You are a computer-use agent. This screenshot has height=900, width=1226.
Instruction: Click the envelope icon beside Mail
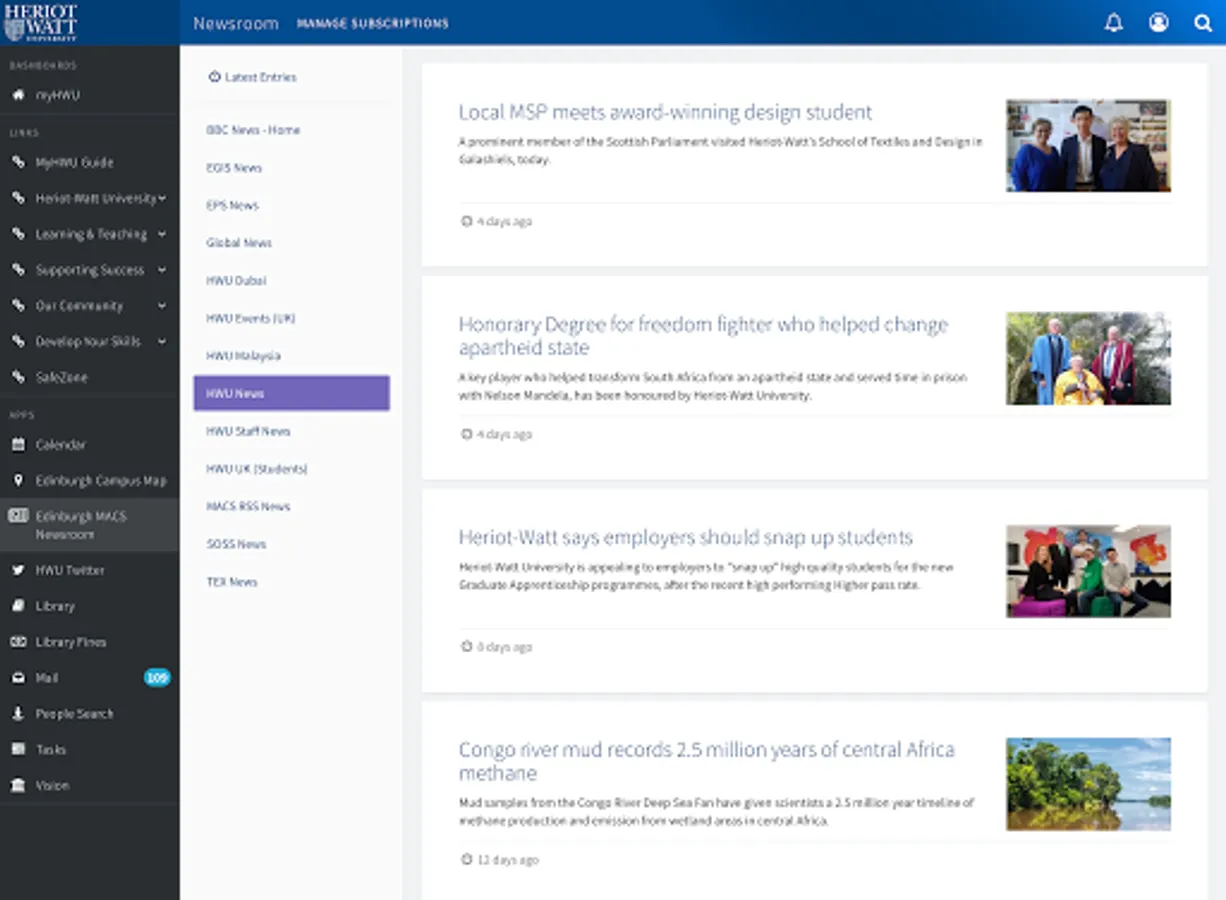[18, 678]
